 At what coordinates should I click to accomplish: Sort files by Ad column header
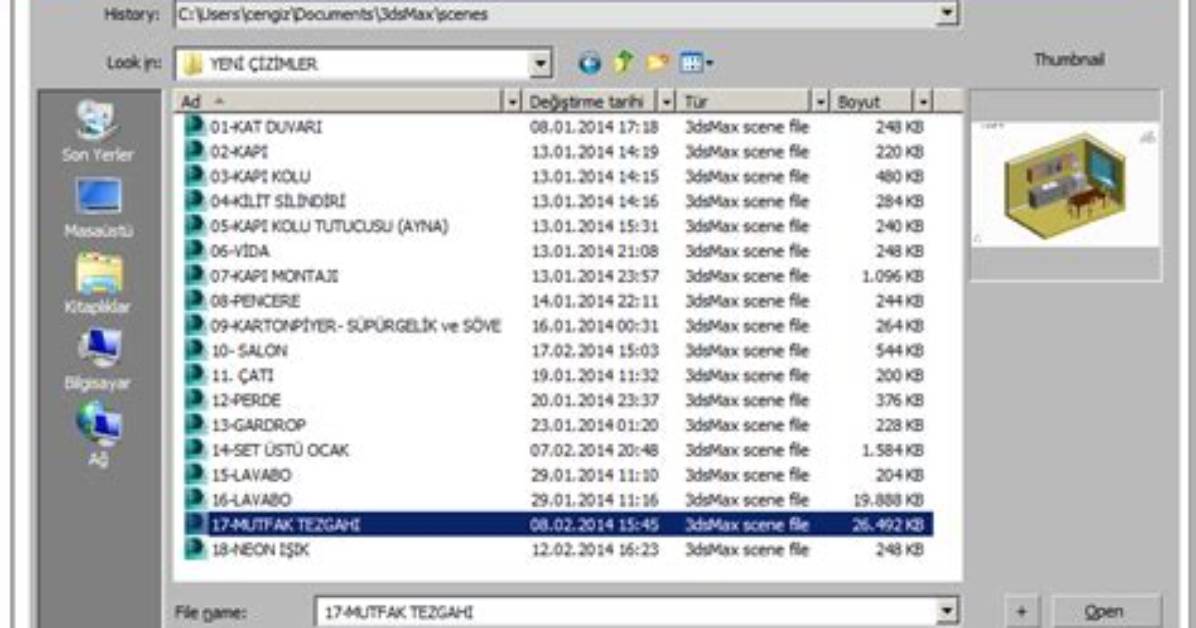click(339, 101)
